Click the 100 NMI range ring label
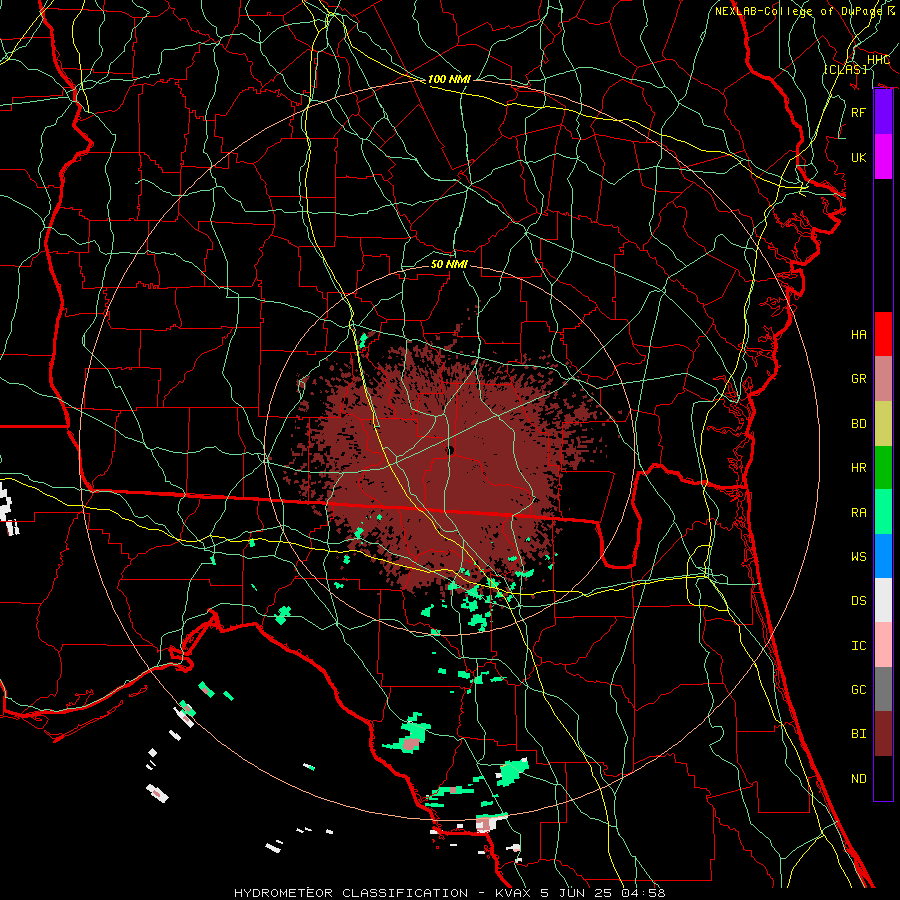The image size is (900, 900). tap(449, 79)
